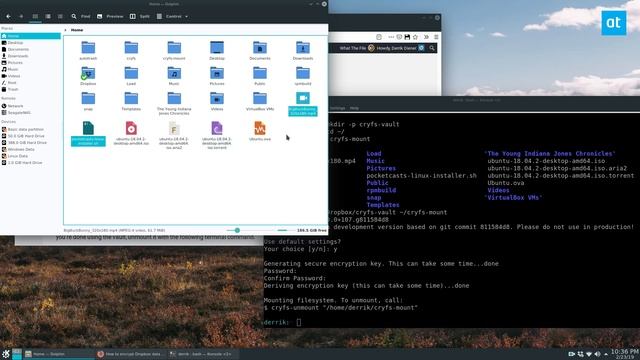640x360 pixels.
Task: Select the Load folder icon
Action: tap(131, 73)
